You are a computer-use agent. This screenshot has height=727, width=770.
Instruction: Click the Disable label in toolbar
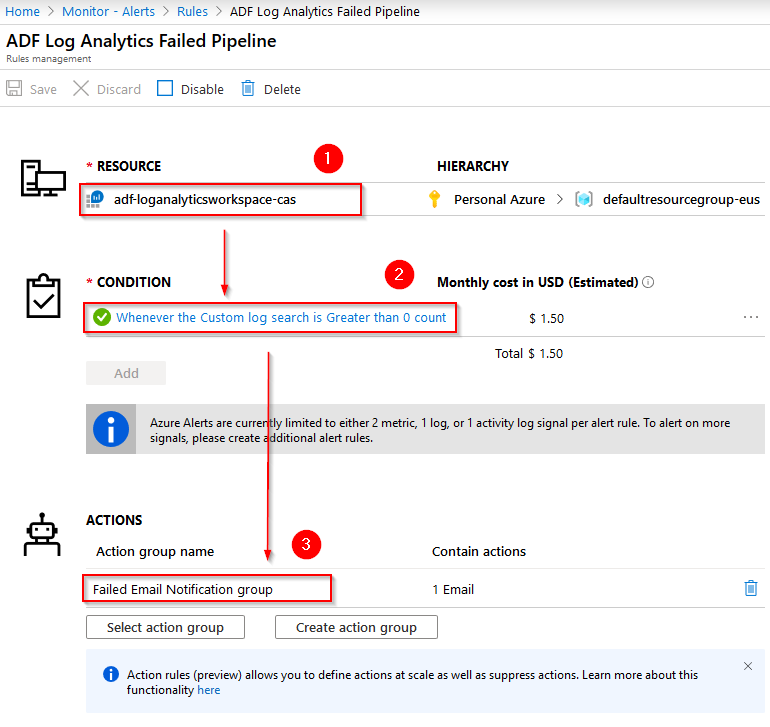(202, 89)
